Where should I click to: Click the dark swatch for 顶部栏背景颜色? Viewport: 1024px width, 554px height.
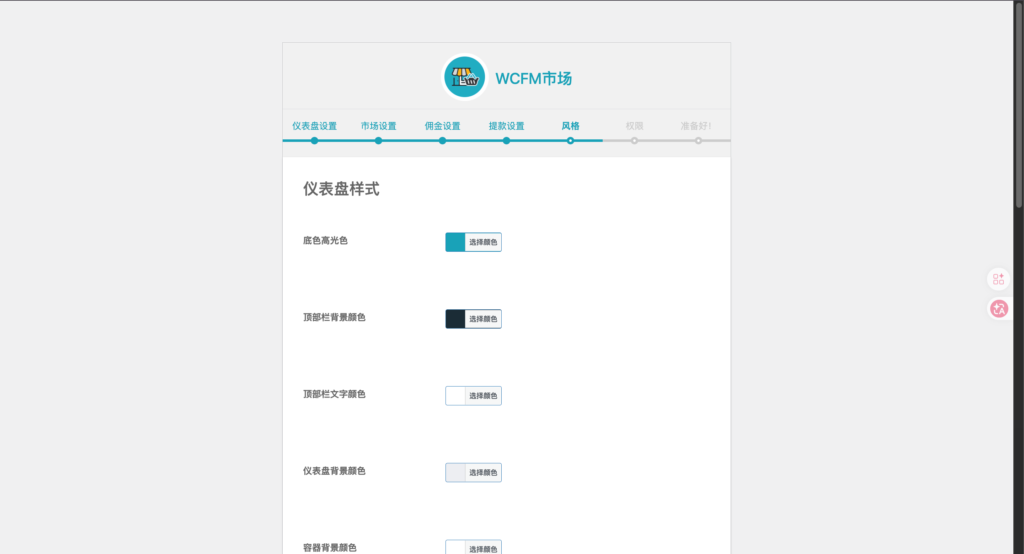pos(455,319)
